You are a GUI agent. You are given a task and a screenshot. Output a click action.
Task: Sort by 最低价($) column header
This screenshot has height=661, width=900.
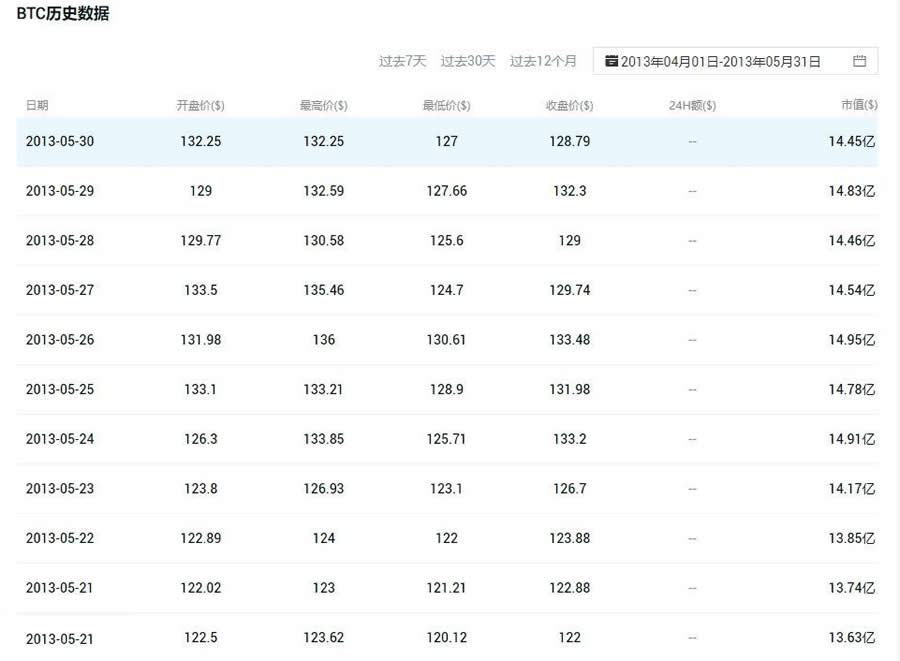coord(447,105)
